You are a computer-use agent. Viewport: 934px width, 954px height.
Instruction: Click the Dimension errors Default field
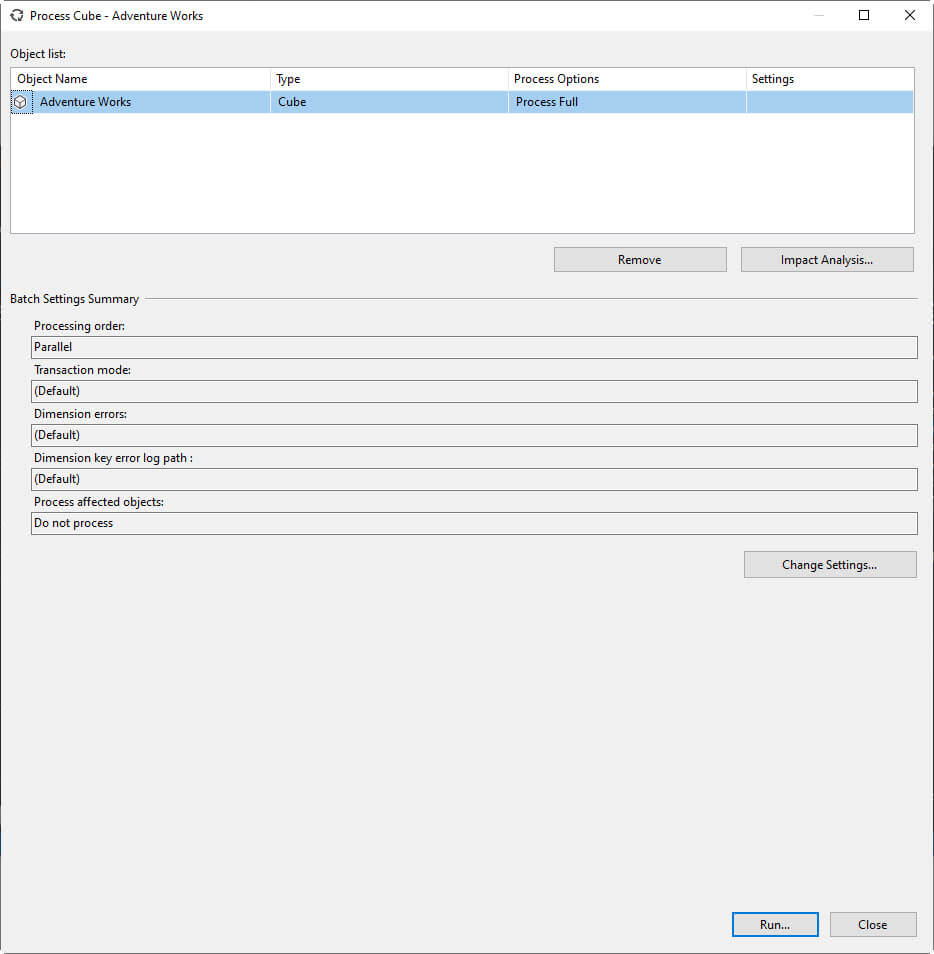pyautogui.click(x=474, y=435)
